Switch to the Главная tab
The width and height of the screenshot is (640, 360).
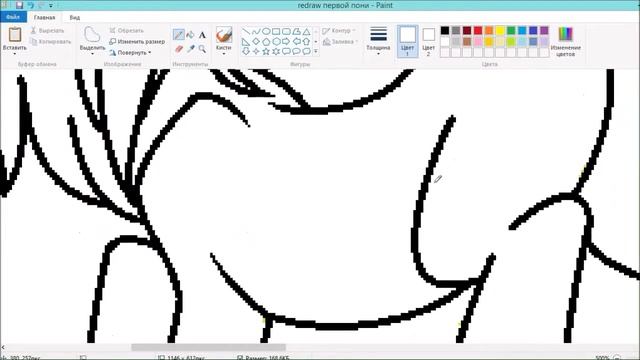click(44, 17)
